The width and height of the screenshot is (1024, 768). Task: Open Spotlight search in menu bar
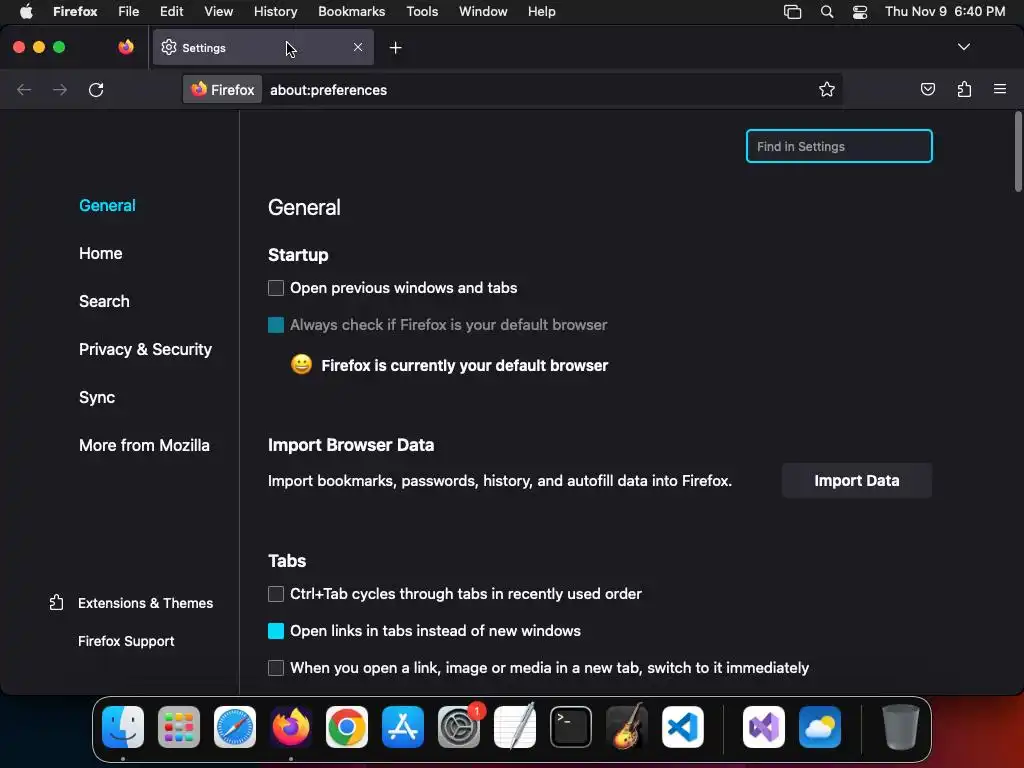pyautogui.click(x=827, y=11)
